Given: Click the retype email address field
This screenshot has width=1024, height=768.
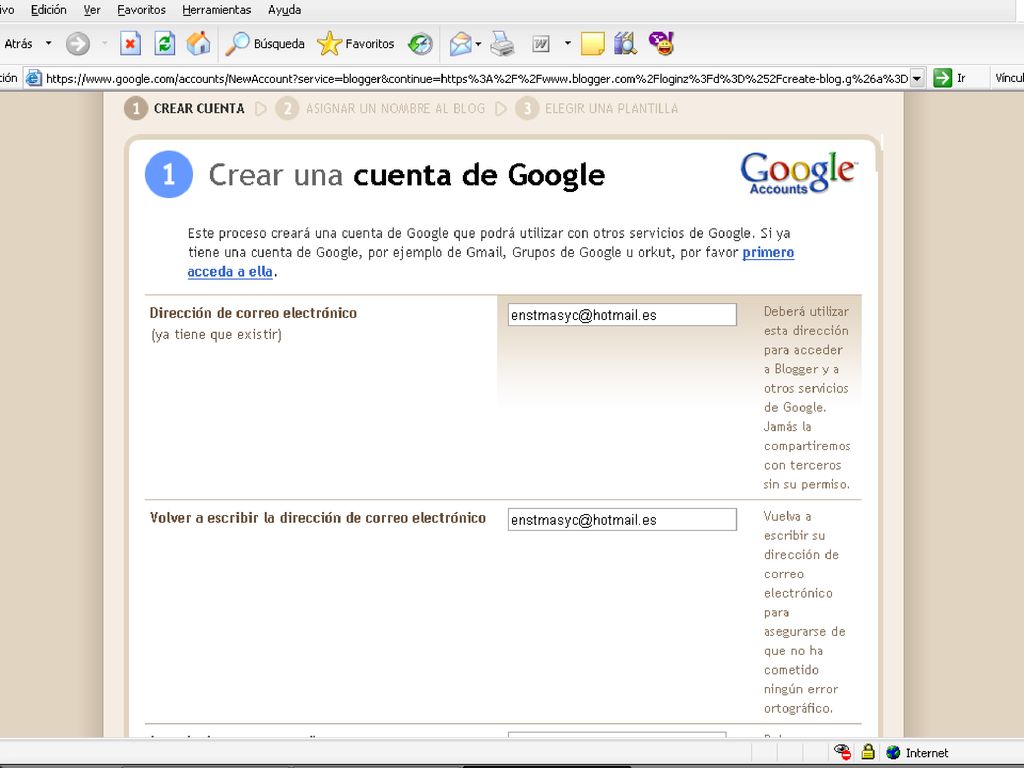Looking at the screenshot, I should tap(622, 520).
